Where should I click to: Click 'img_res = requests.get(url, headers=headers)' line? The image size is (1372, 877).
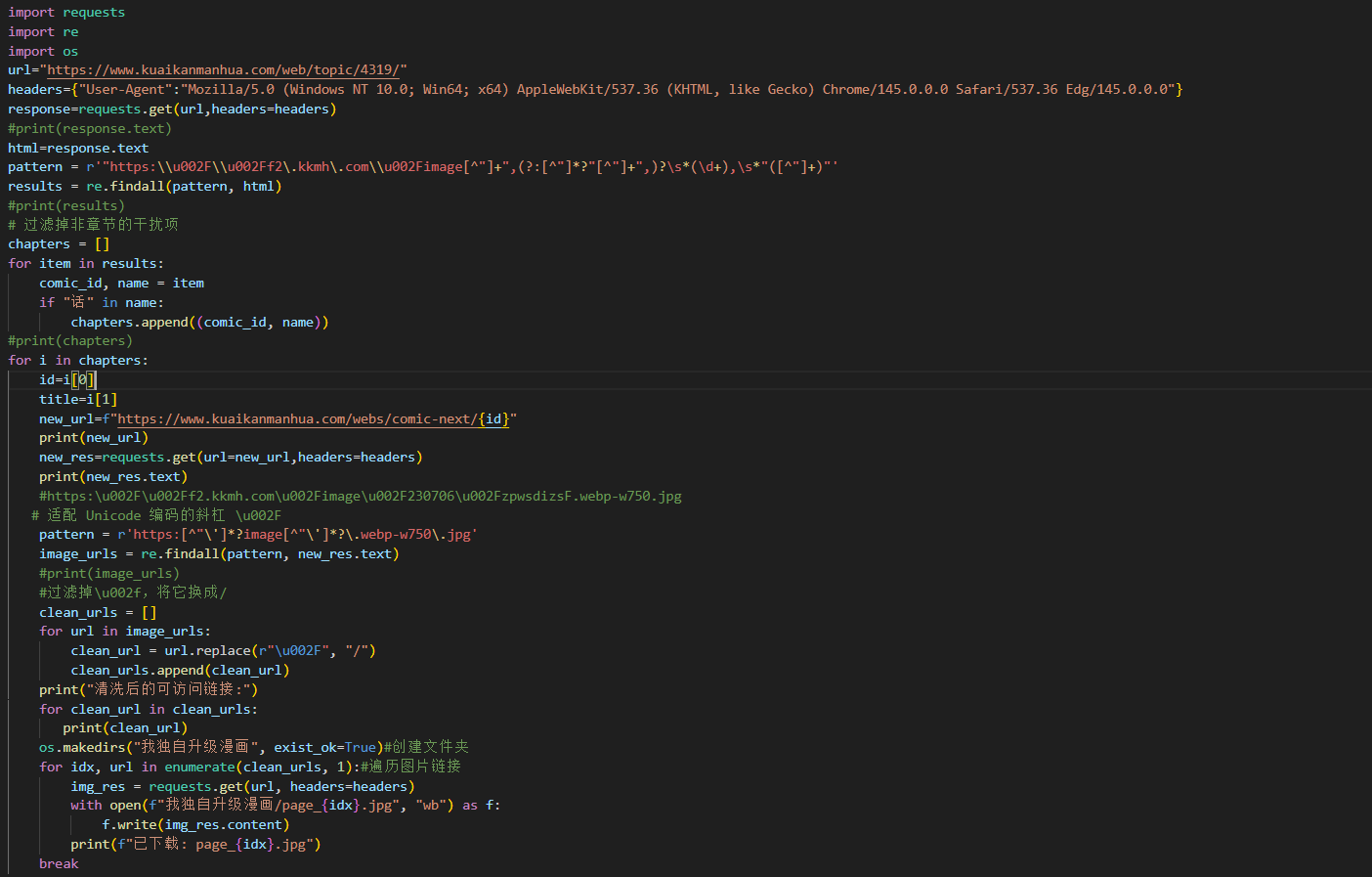tap(242, 787)
